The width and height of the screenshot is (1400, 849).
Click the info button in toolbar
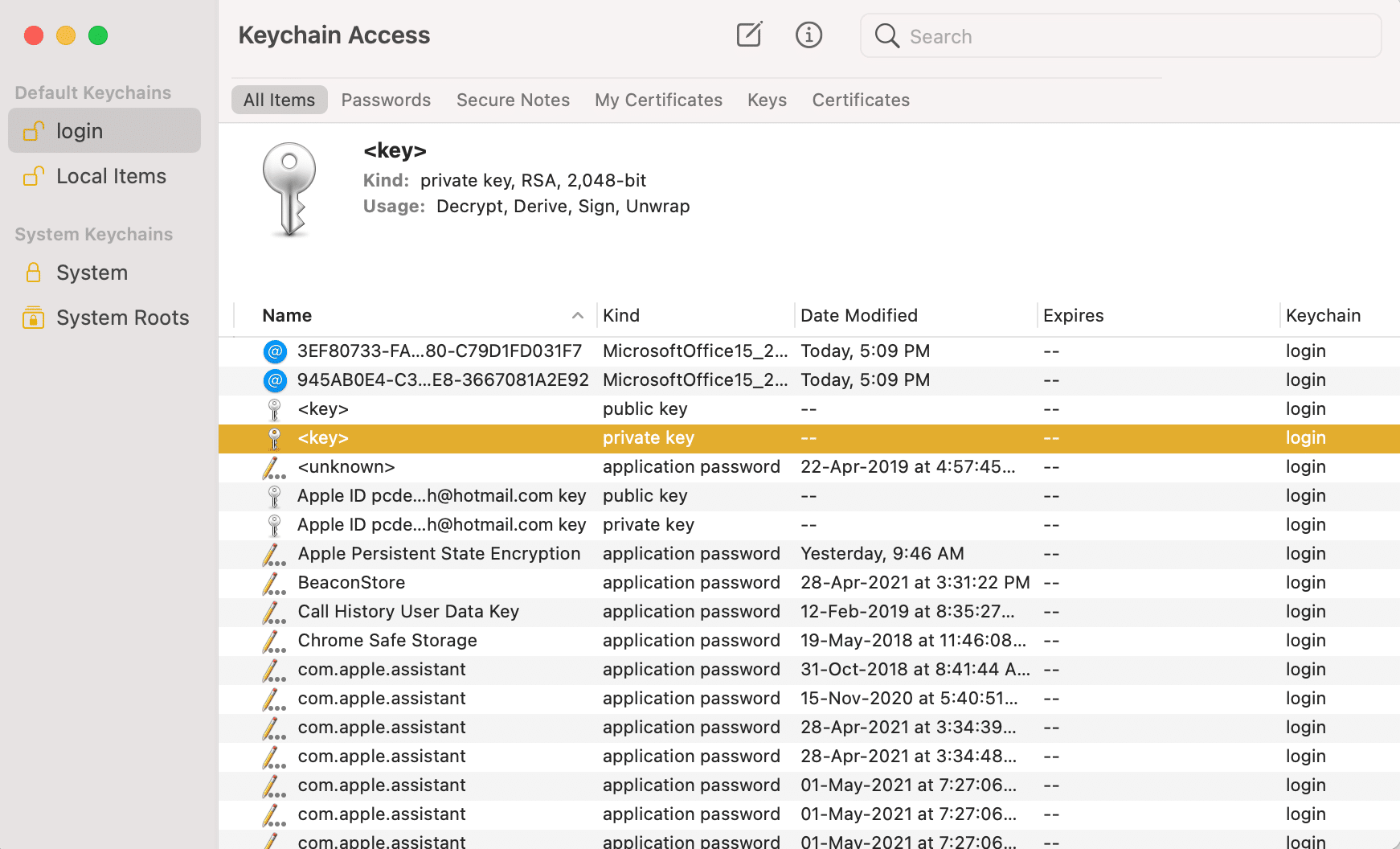point(808,35)
